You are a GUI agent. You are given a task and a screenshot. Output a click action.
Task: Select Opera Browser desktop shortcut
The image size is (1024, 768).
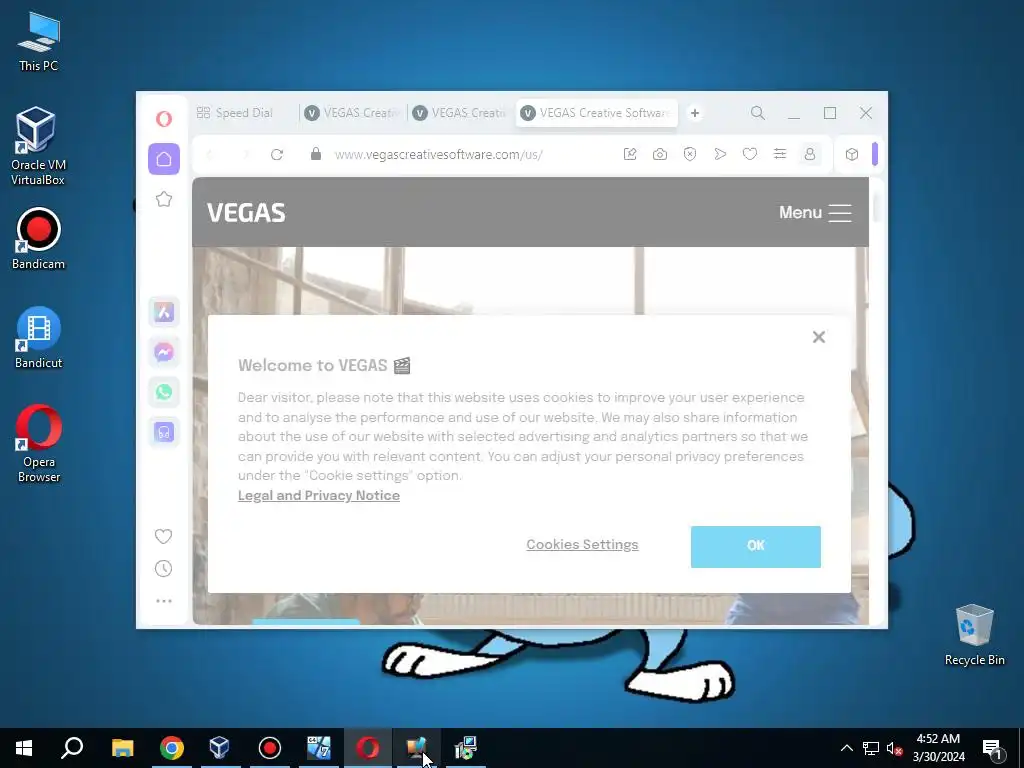[x=39, y=444]
